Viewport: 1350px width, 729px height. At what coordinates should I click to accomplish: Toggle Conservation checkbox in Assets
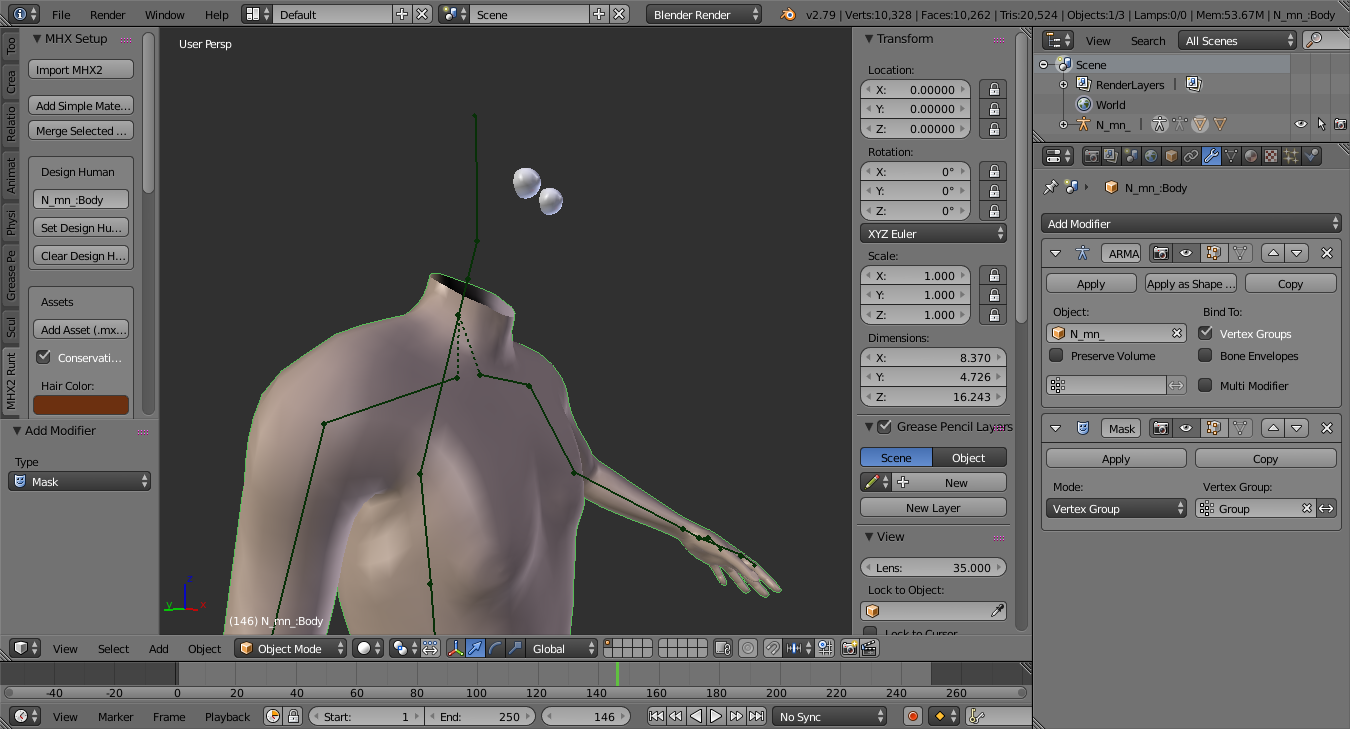click(x=43, y=357)
